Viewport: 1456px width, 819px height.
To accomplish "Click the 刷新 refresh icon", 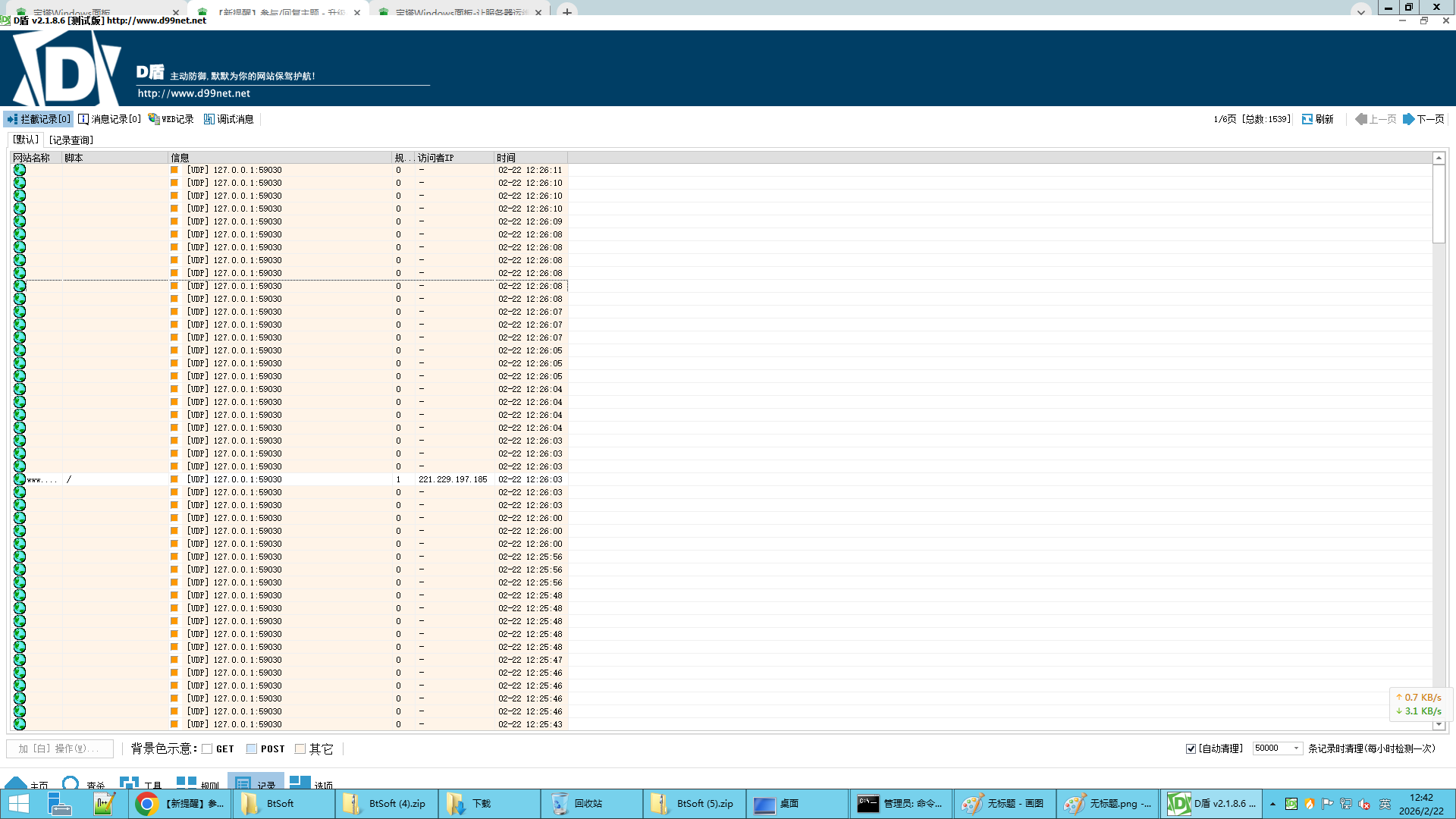I will [1307, 119].
